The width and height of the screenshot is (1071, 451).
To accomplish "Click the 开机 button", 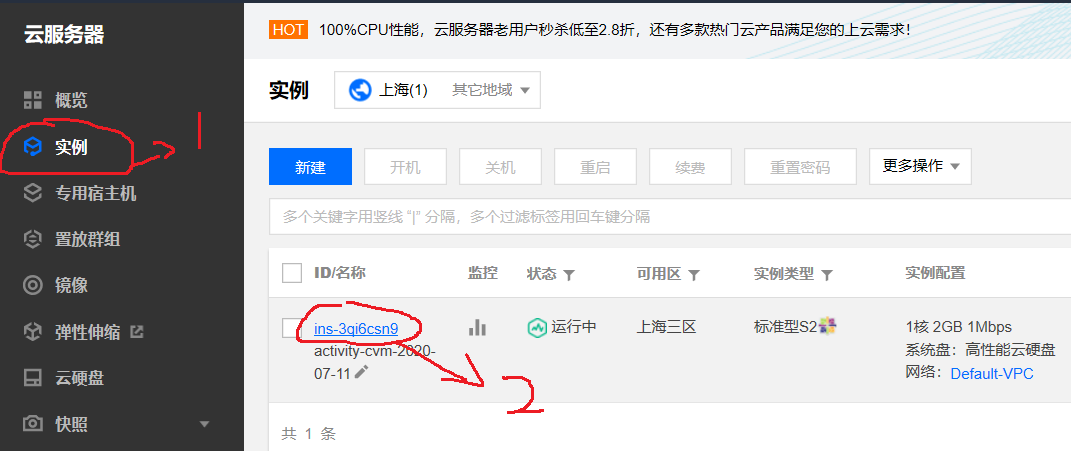I will [405, 166].
